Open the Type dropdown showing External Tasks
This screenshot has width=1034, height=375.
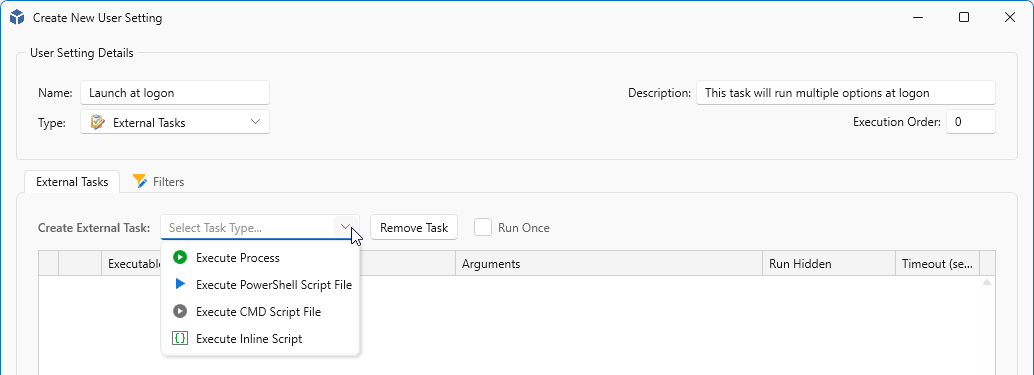point(175,122)
